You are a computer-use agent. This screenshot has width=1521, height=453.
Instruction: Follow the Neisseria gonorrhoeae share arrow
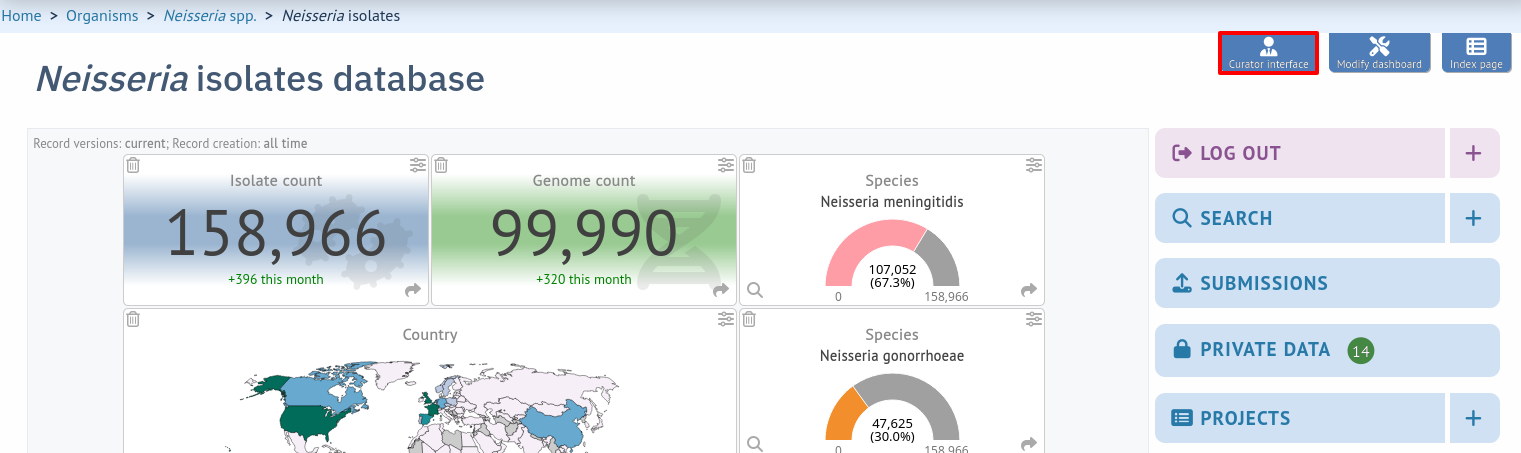coord(1029,444)
